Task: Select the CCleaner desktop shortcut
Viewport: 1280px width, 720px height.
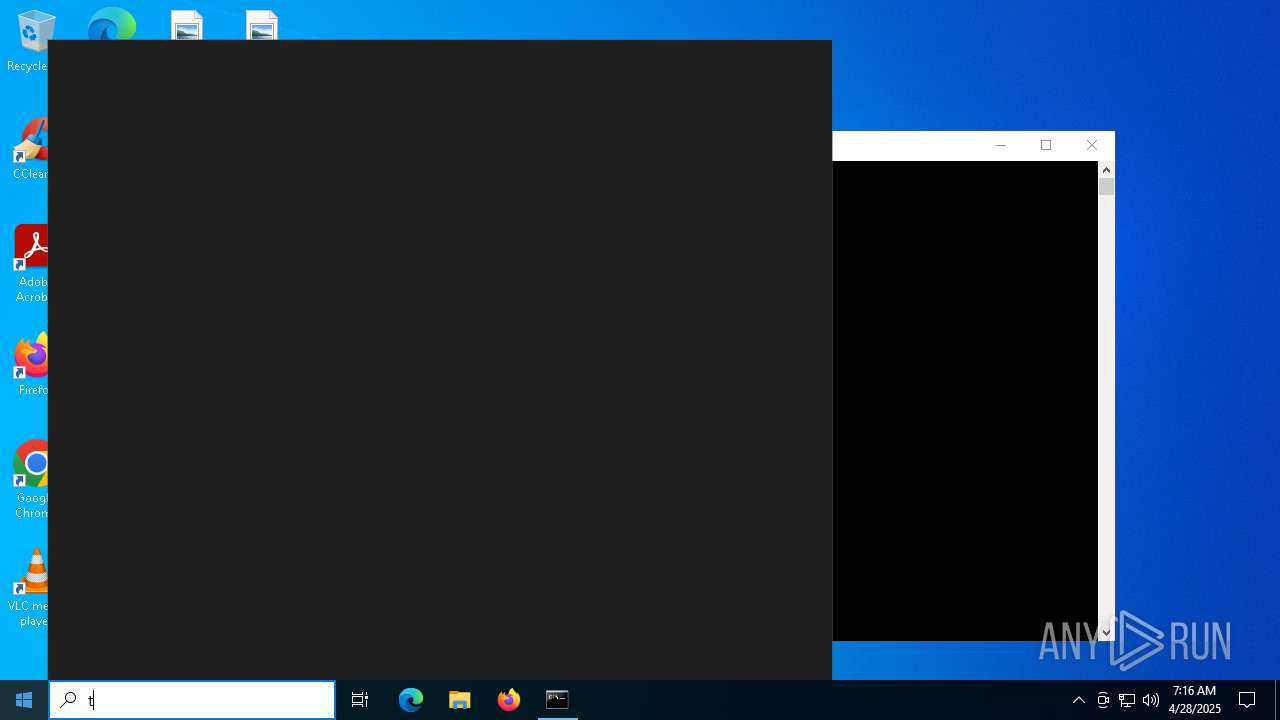Action: coord(30,148)
